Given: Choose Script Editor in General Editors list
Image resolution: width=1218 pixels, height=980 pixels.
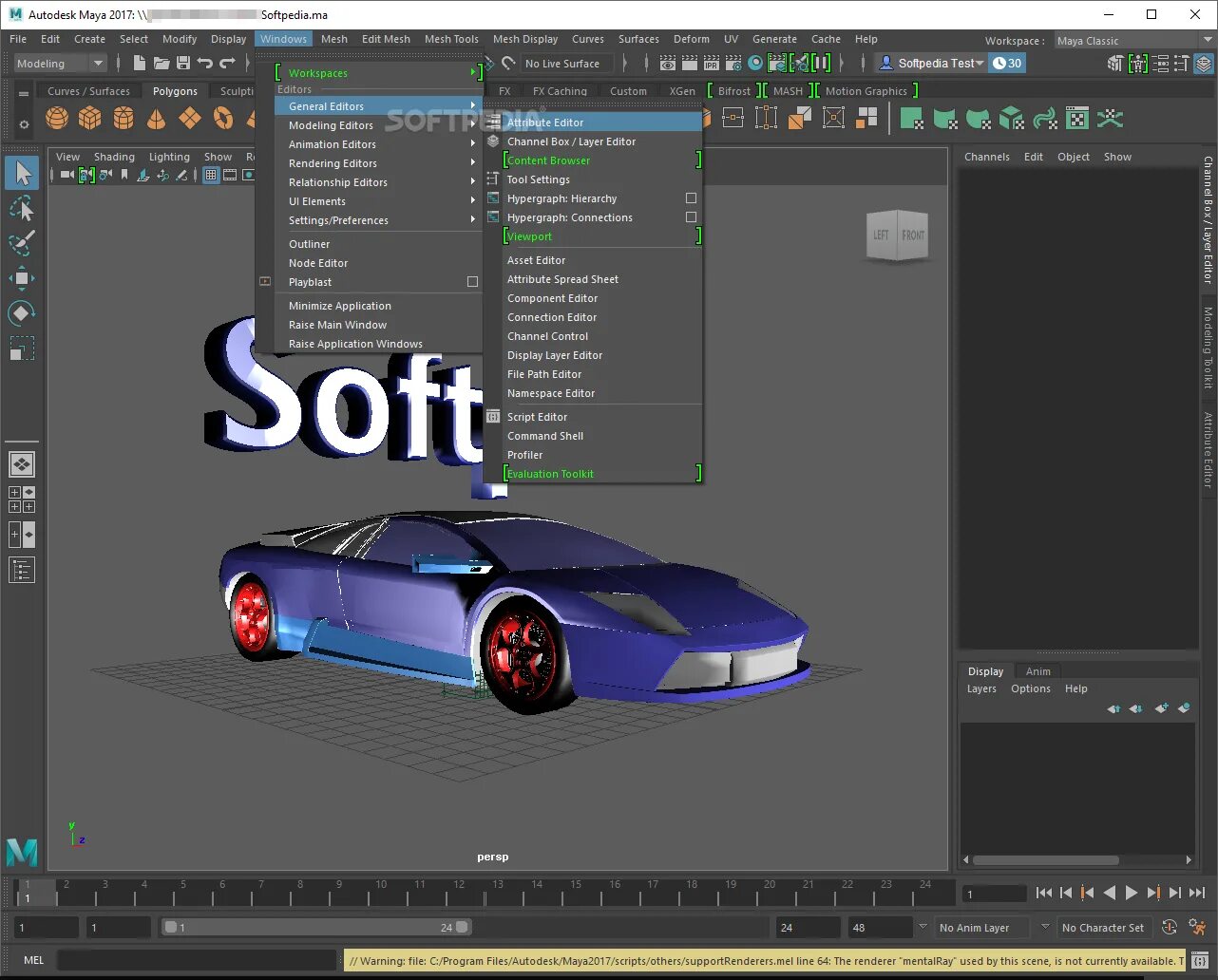Looking at the screenshot, I should [x=537, y=417].
